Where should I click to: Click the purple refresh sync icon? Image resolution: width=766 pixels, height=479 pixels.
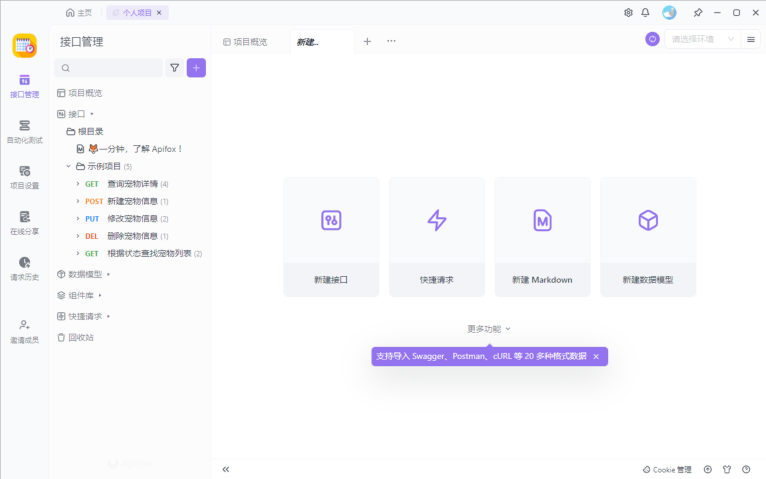point(652,39)
